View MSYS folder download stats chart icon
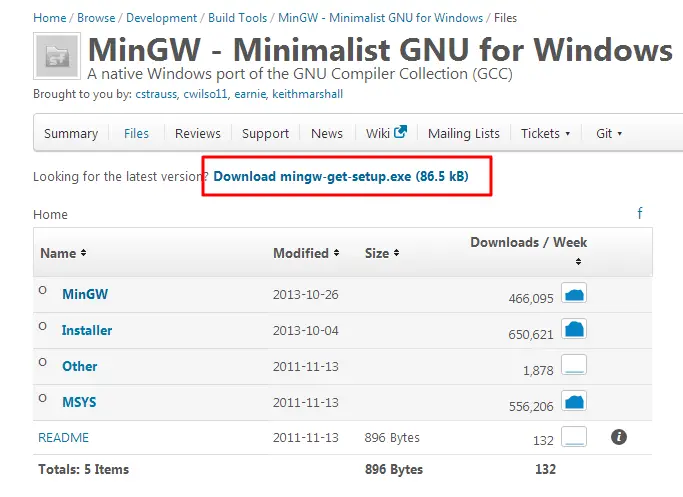The image size is (683, 497). (574, 401)
